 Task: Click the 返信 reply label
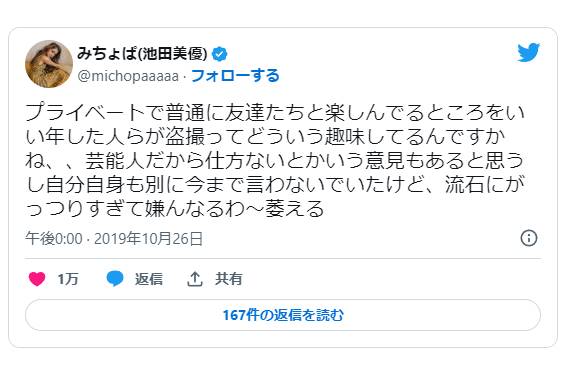[x=149, y=279]
